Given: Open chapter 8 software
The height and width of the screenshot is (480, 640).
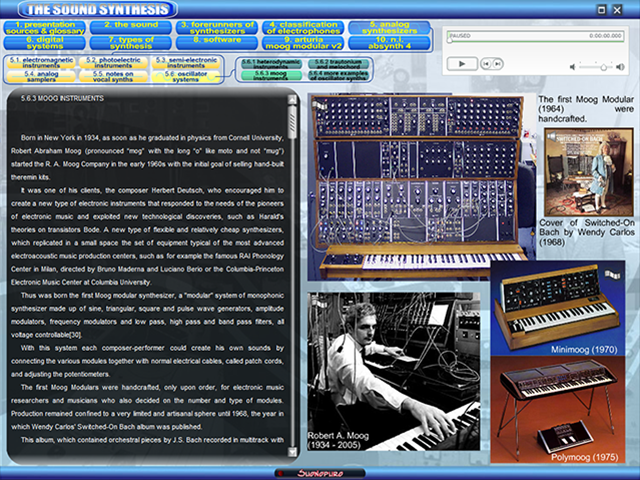Looking at the screenshot, I should click(217, 43).
